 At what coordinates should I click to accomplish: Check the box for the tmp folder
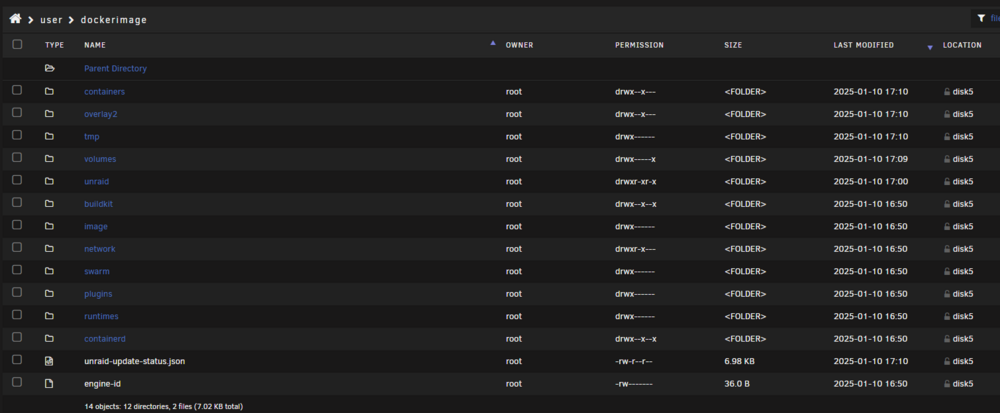click(x=17, y=135)
